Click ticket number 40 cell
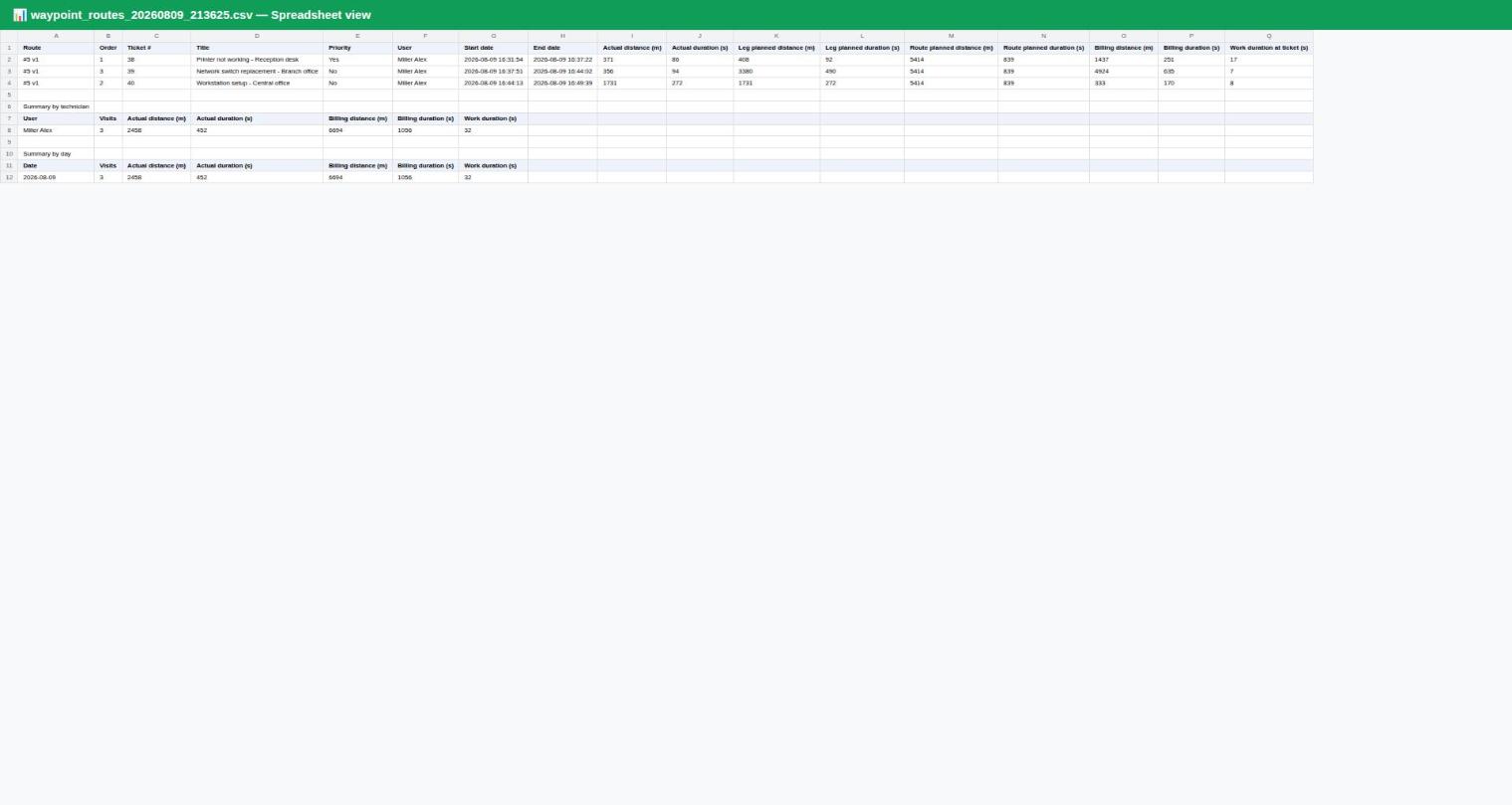This screenshot has height=805, width=1512. coord(156,84)
